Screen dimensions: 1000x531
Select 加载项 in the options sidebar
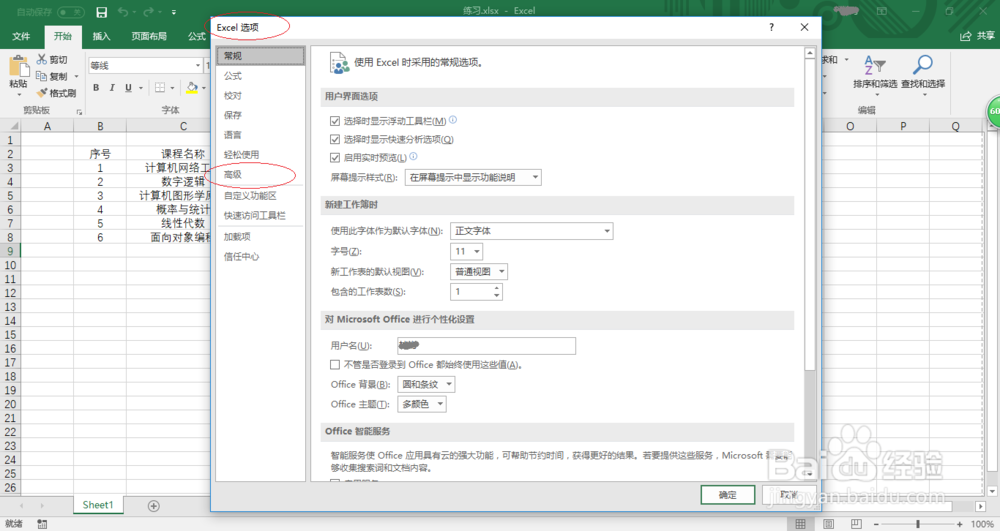[x=260, y=236]
